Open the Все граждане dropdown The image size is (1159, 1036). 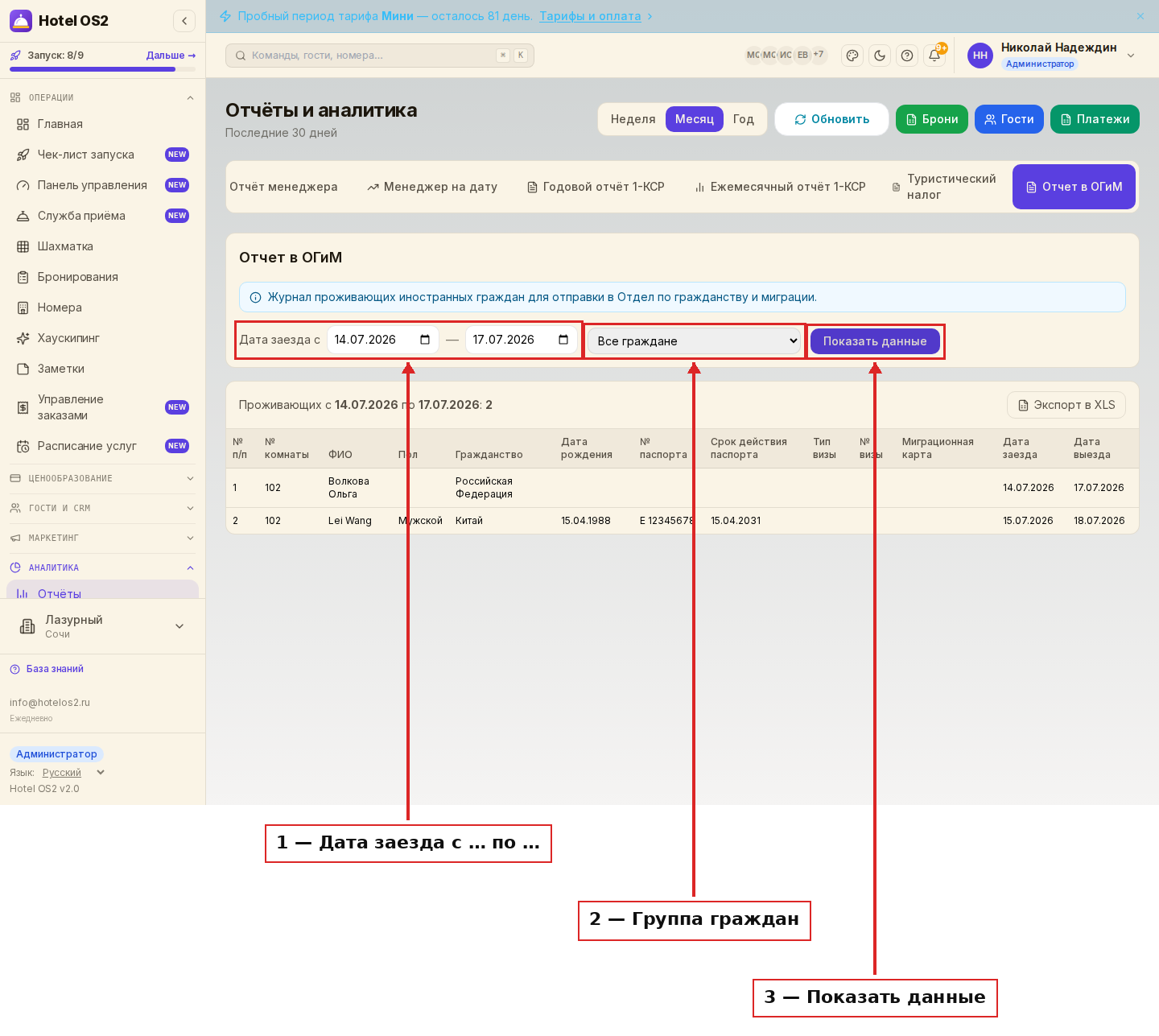coord(695,341)
